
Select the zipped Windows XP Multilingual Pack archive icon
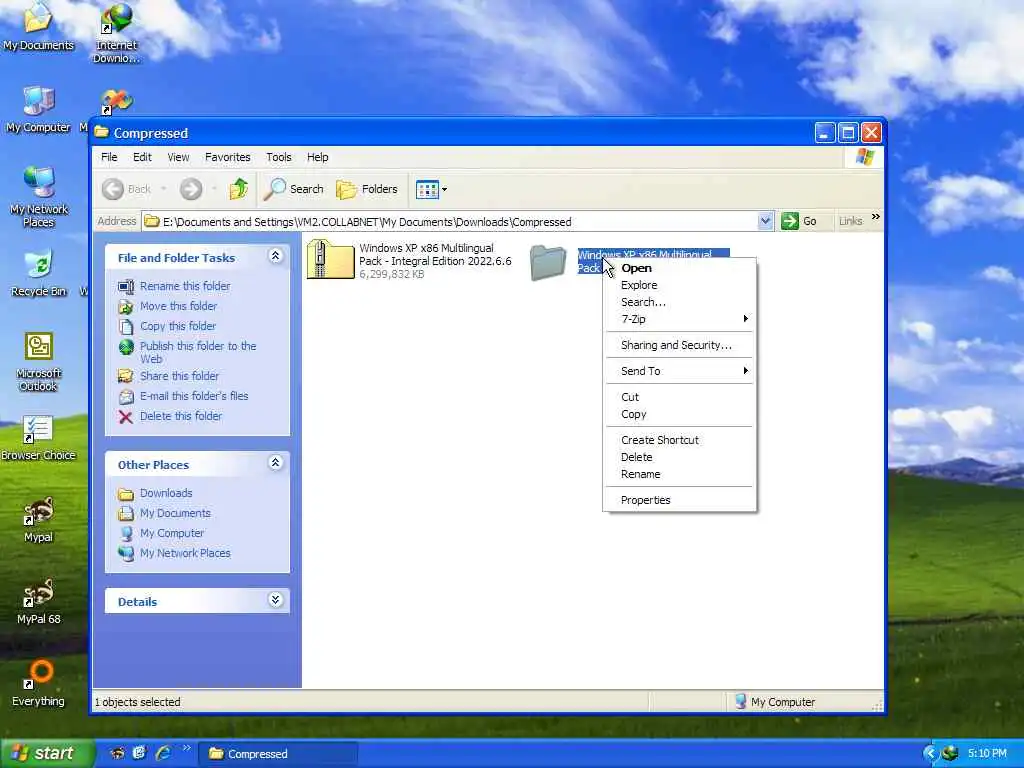tap(330, 259)
